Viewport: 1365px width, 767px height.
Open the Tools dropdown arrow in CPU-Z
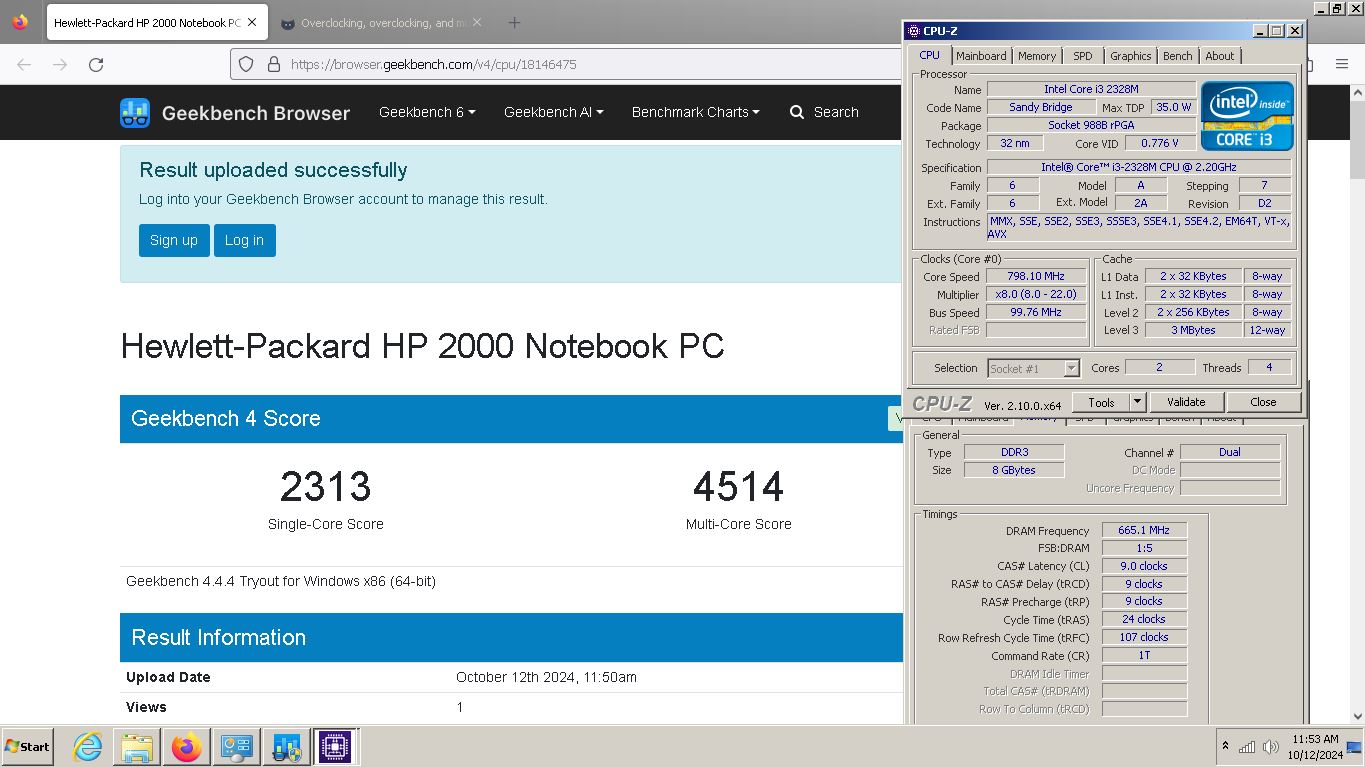pos(1137,402)
